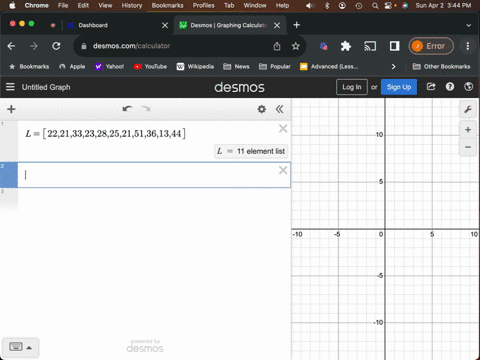Switch to the Dashboard tab

point(93,25)
